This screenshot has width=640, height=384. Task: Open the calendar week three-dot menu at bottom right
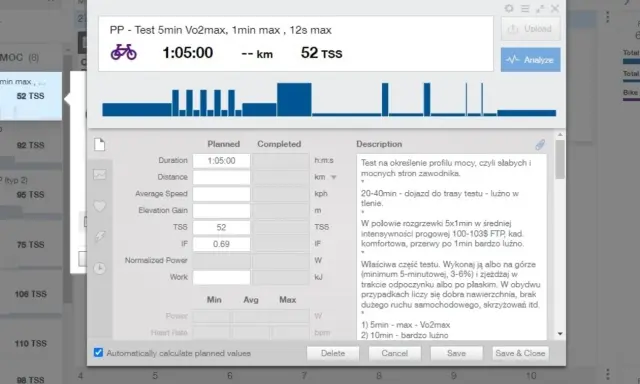(608, 374)
